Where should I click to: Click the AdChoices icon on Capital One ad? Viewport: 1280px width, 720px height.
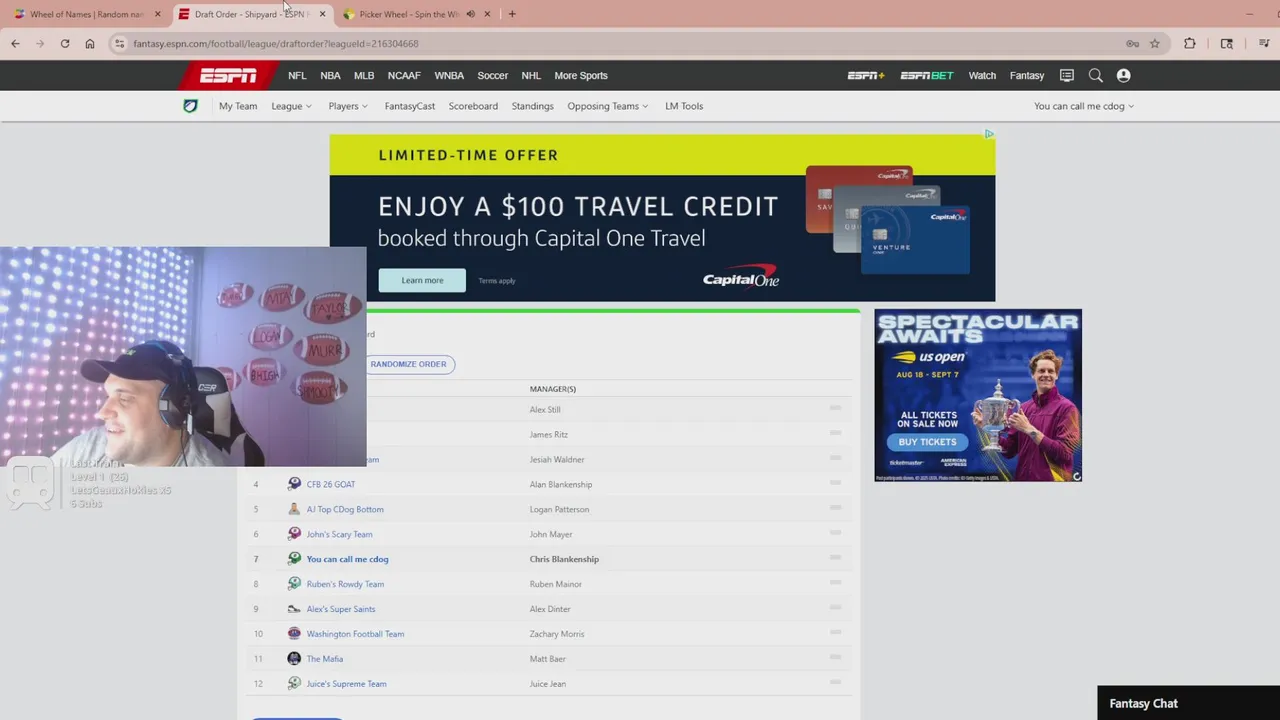[989, 134]
